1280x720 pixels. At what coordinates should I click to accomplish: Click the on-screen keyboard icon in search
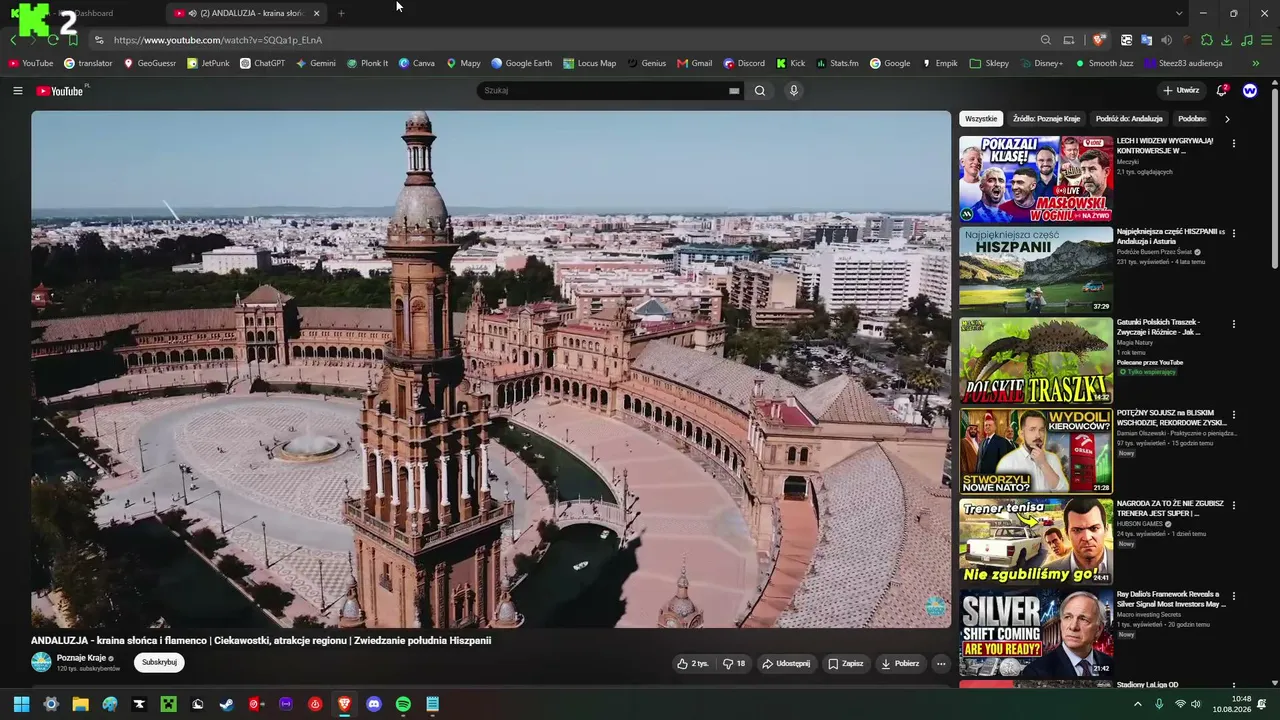[734, 91]
